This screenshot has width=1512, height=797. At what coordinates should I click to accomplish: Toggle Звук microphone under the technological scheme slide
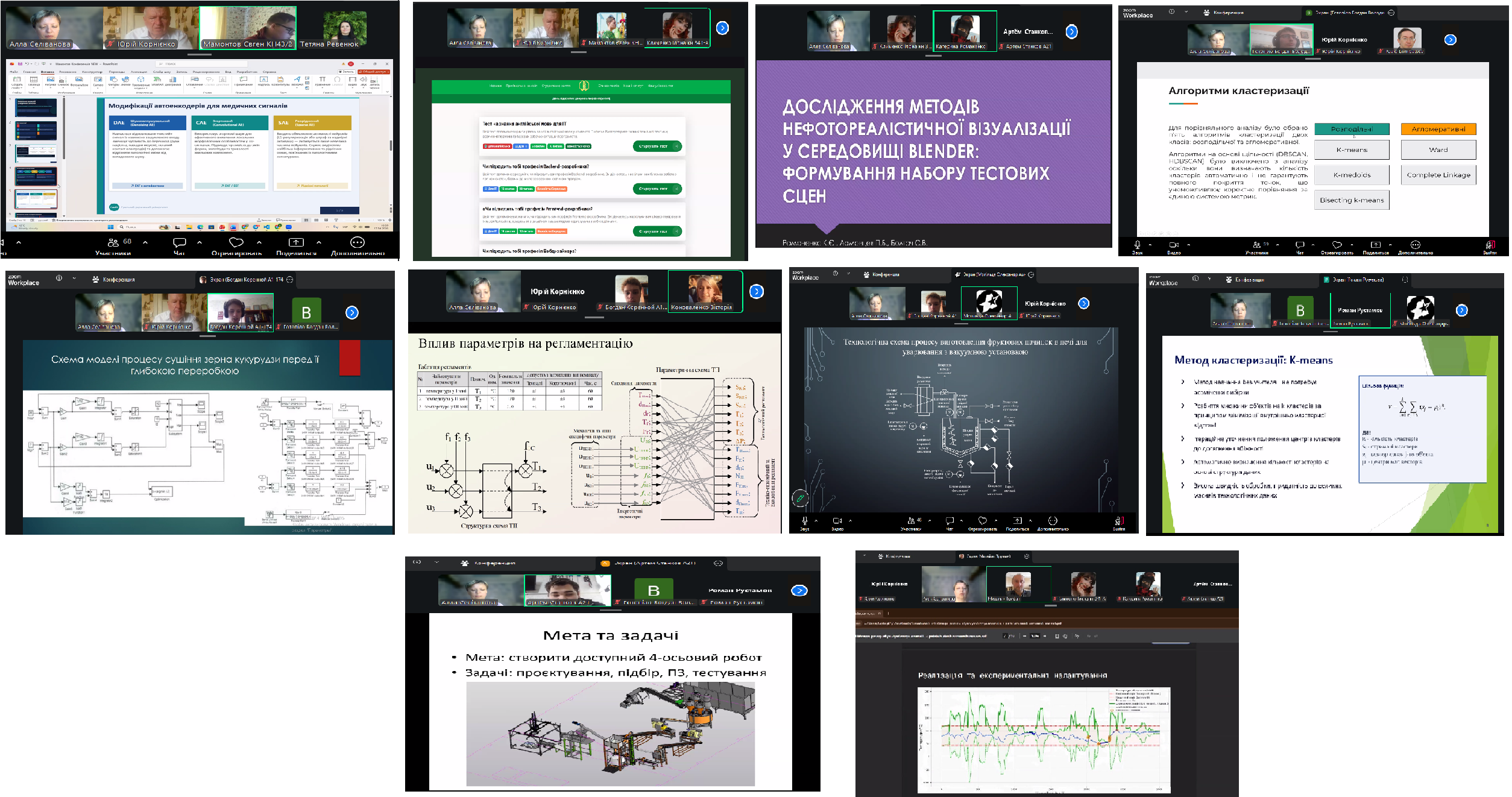click(x=804, y=520)
